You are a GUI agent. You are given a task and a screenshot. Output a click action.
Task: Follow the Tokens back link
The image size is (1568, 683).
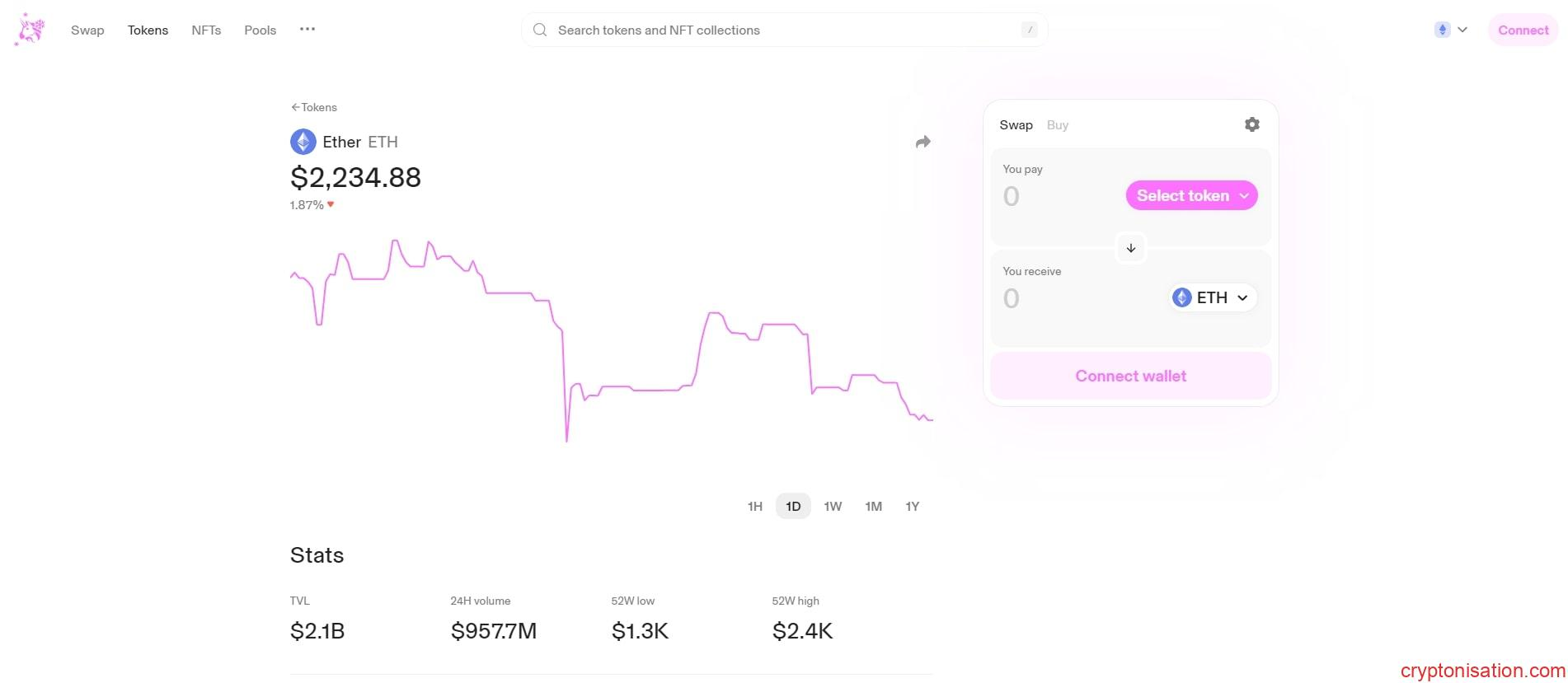(x=314, y=107)
